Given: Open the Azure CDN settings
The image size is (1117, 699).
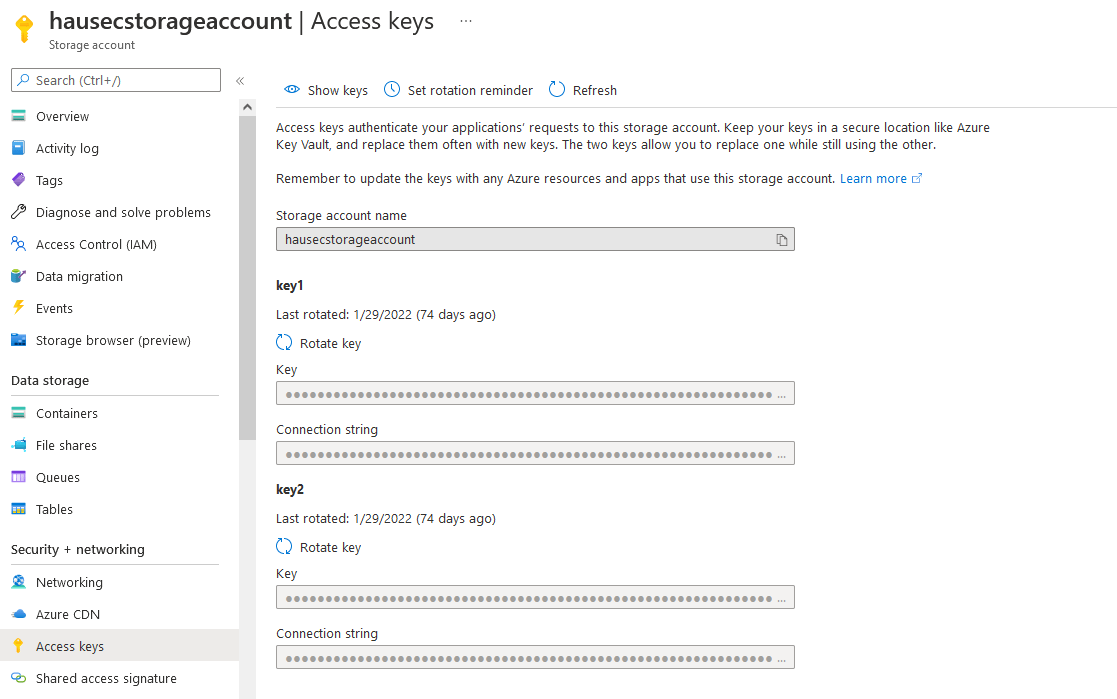Looking at the screenshot, I should (x=66, y=614).
